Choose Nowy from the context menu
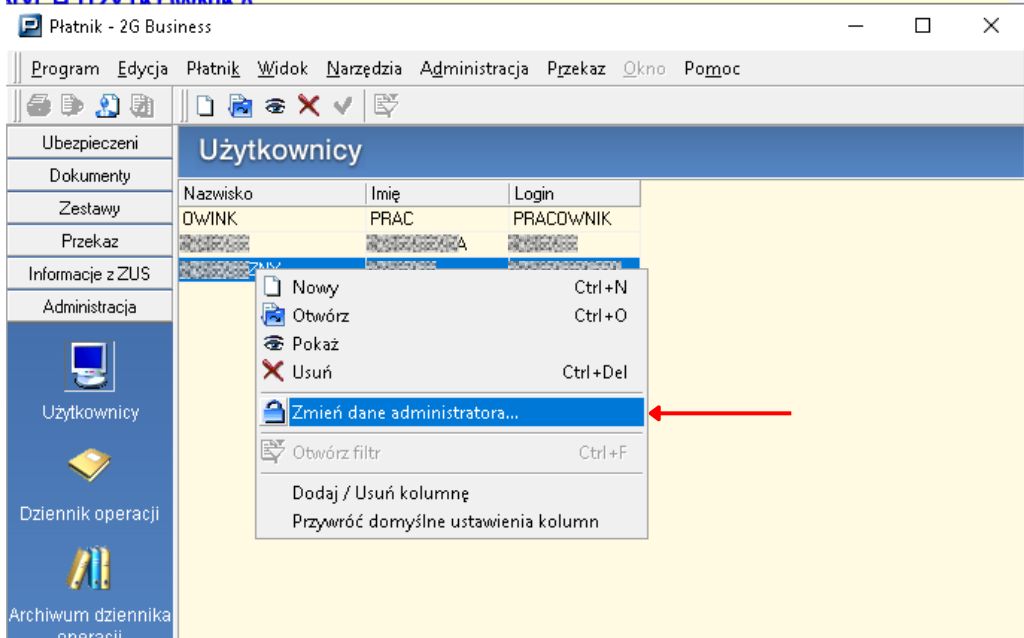This screenshot has width=1024, height=638. [451, 287]
